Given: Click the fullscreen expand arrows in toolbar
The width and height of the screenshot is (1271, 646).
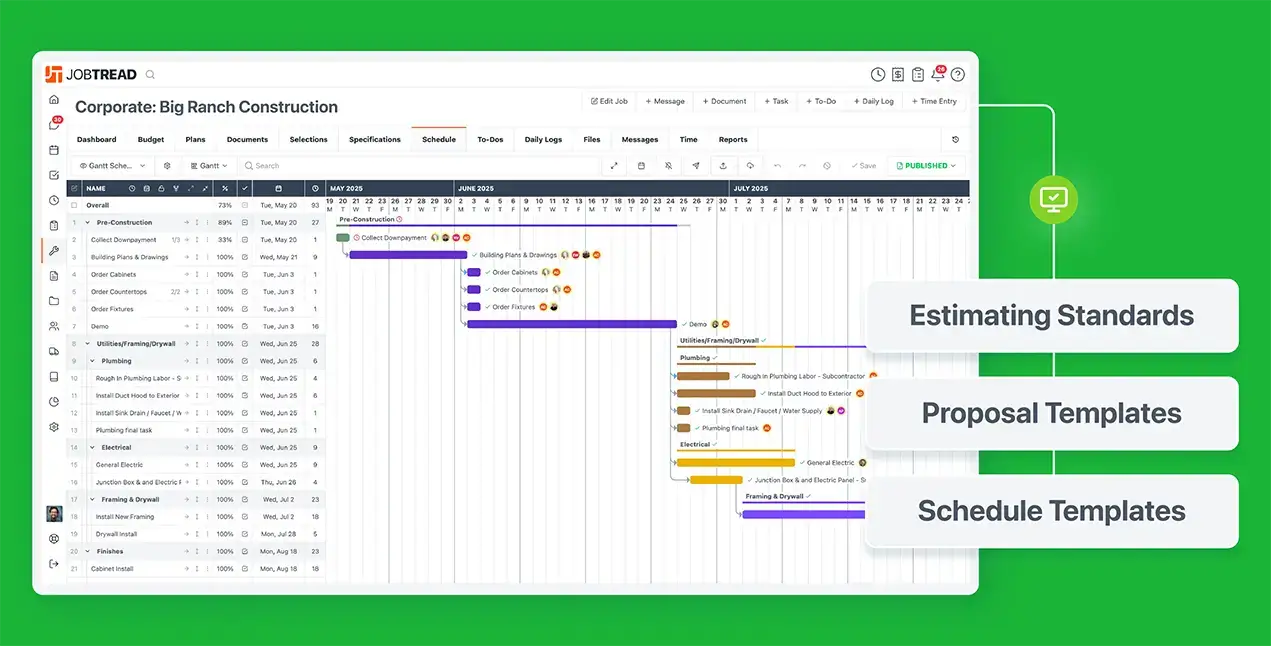Looking at the screenshot, I should pyautogui.click(x=614, y=166).
